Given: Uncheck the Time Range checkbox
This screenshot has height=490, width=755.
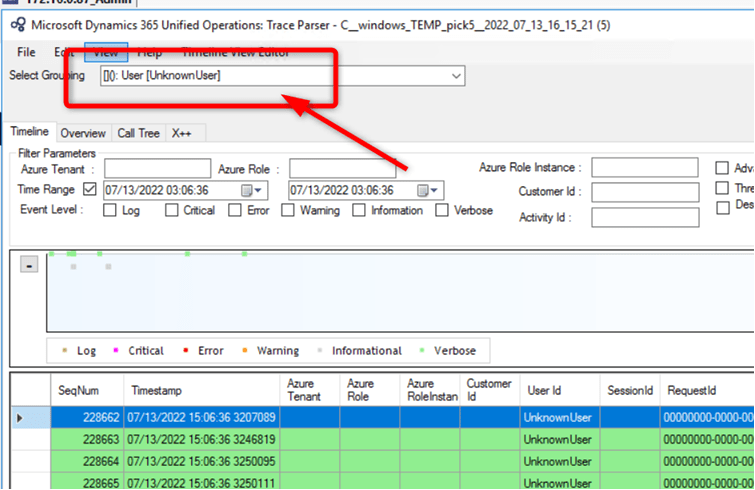Looking at the screenshot, I should 90,189.
